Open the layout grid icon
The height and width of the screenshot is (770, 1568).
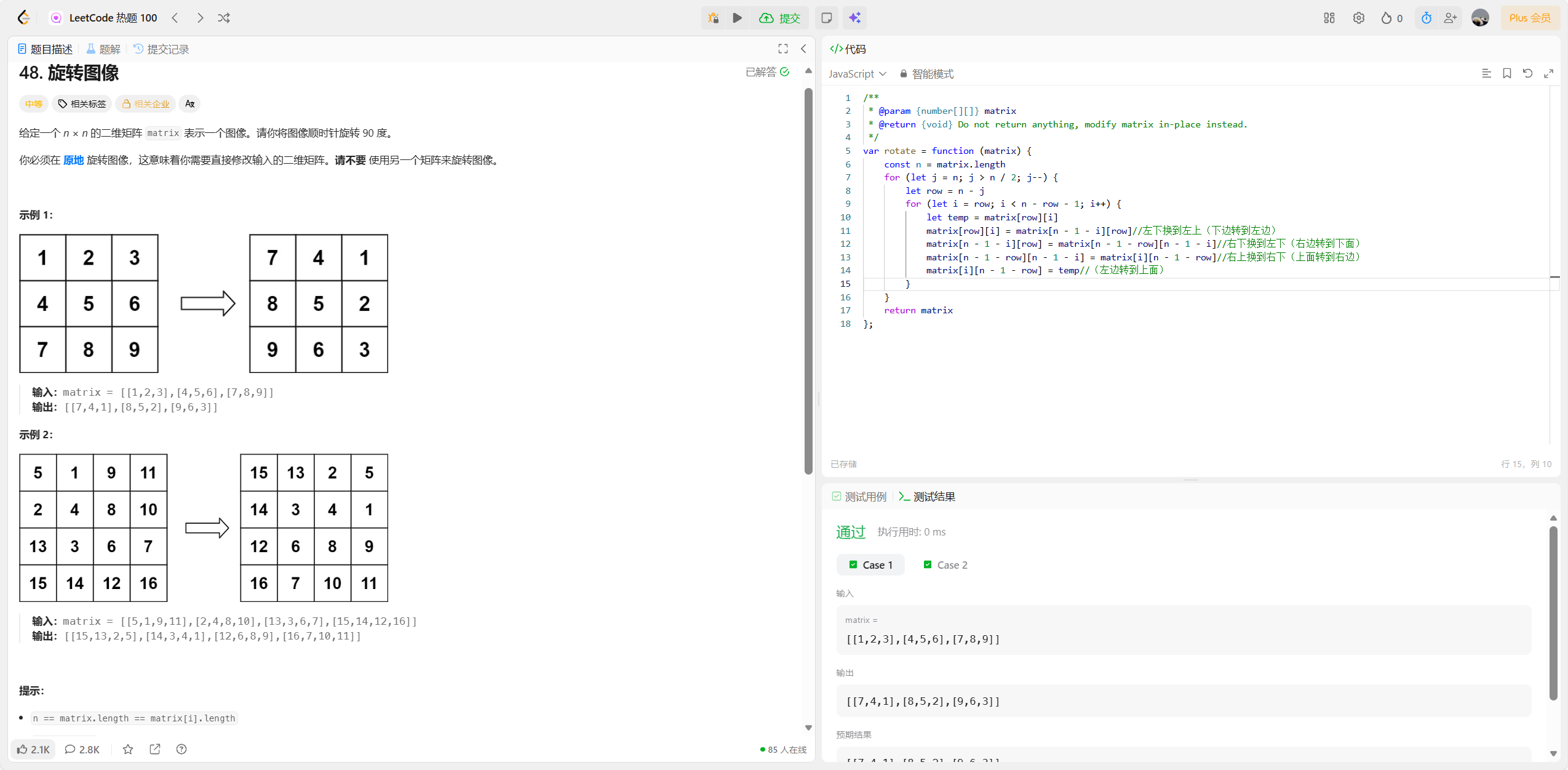pos(1329,18)
